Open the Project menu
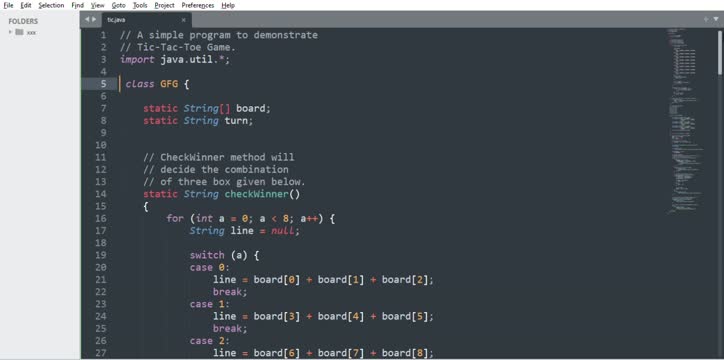The height and width of the screenshot is (360, 724). 164,6
